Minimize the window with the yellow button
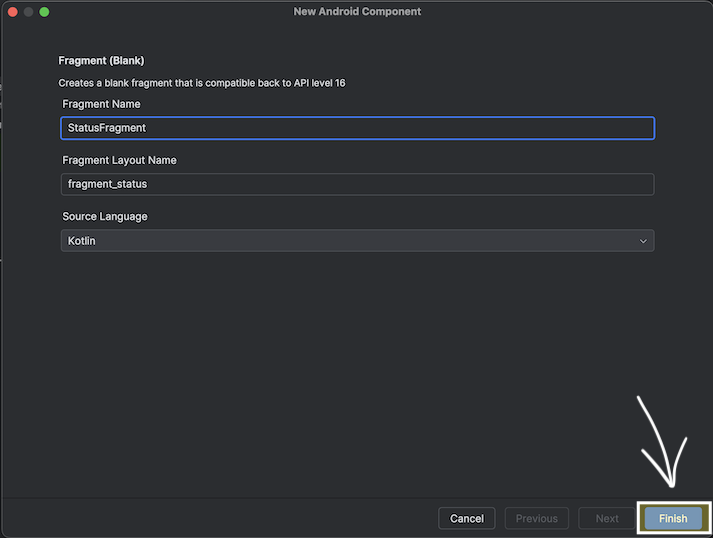Viewport: 713px width, 538px height. 28,12
